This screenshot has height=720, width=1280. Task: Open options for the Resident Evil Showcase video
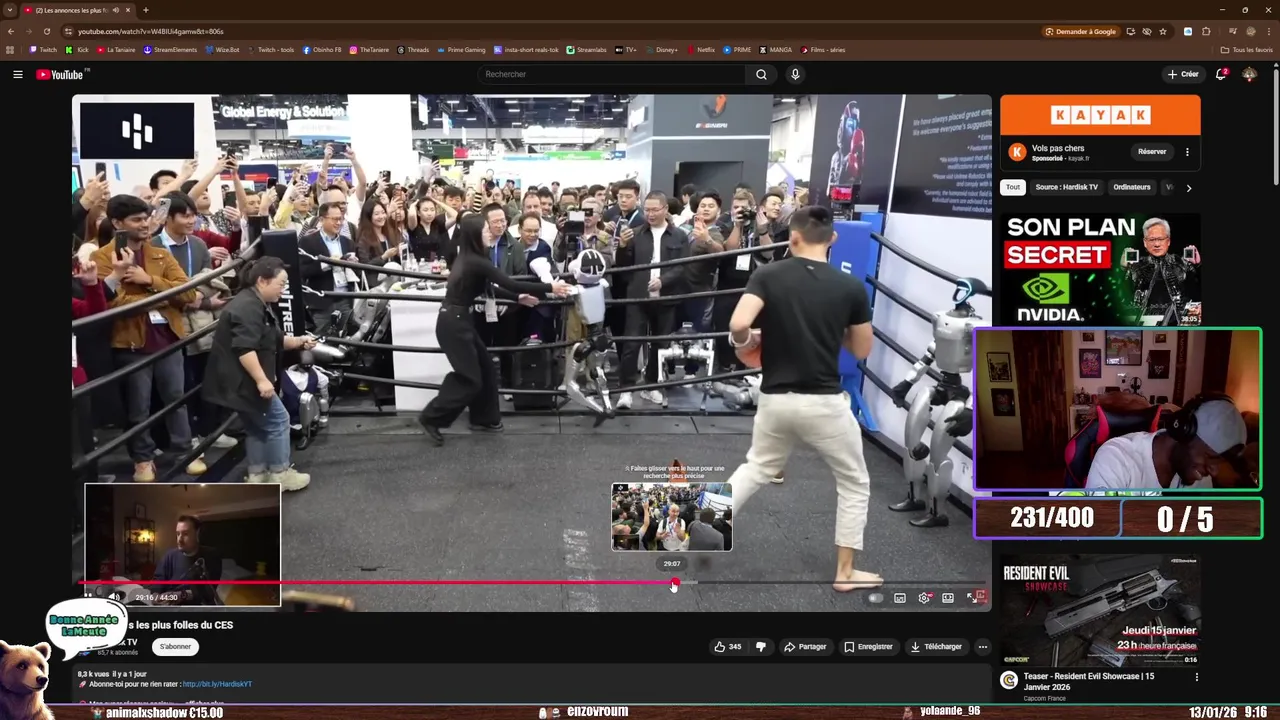[x=1196, y=677]
